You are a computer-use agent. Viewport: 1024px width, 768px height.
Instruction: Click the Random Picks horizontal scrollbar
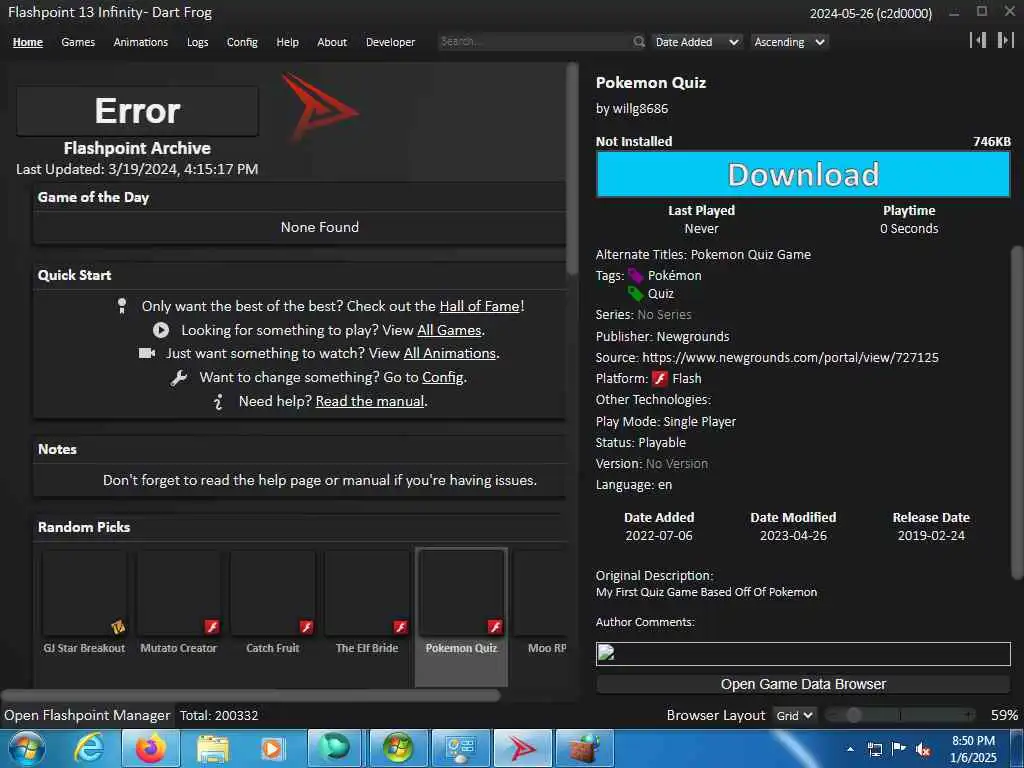tap(251, 696)
